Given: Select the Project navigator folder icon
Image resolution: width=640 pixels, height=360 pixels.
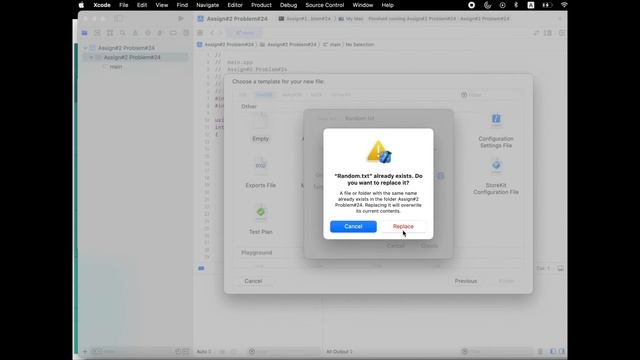Looking at the screenshot, I should coord(84,33).
